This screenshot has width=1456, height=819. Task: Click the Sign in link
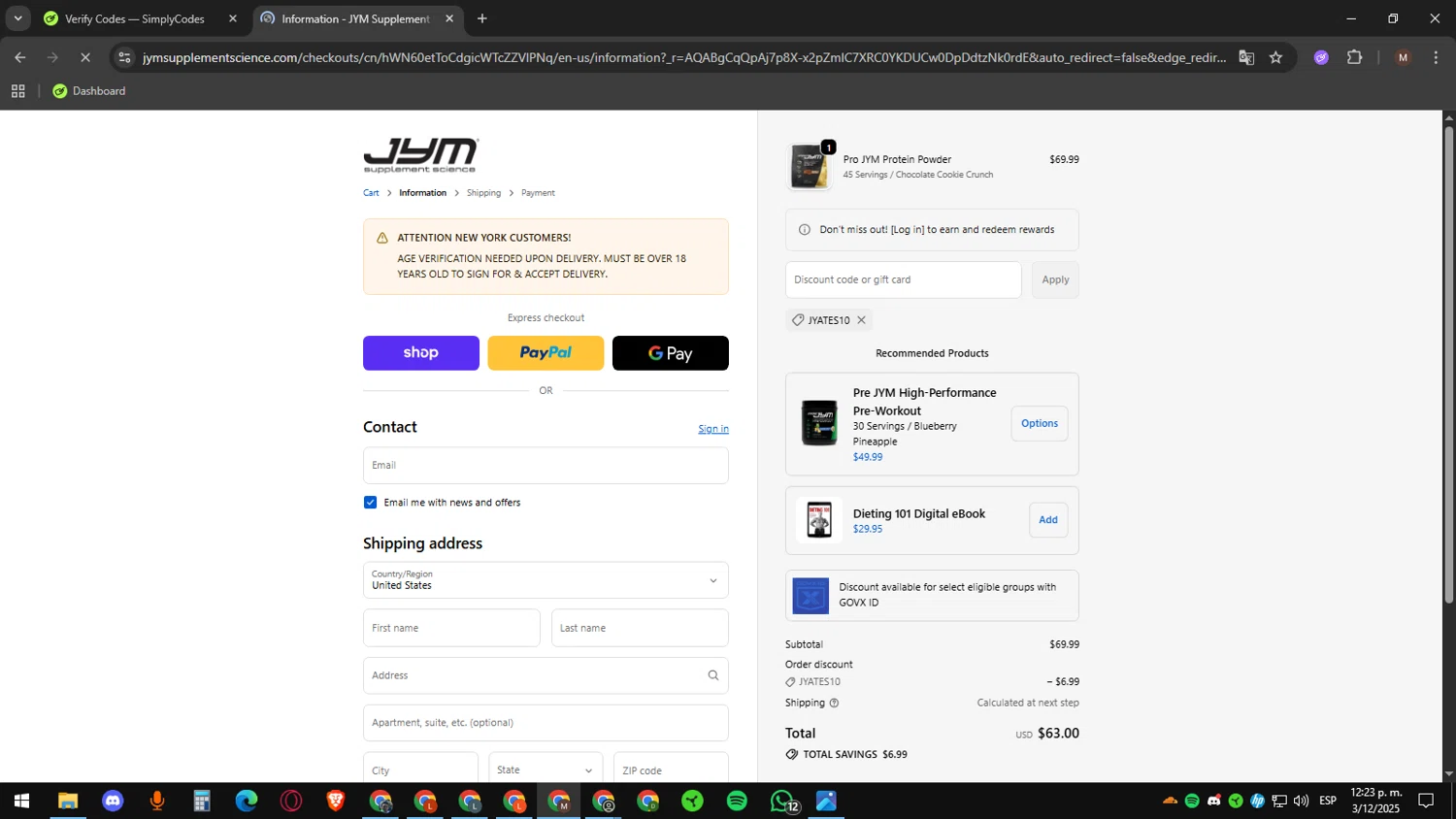point(713,429)
